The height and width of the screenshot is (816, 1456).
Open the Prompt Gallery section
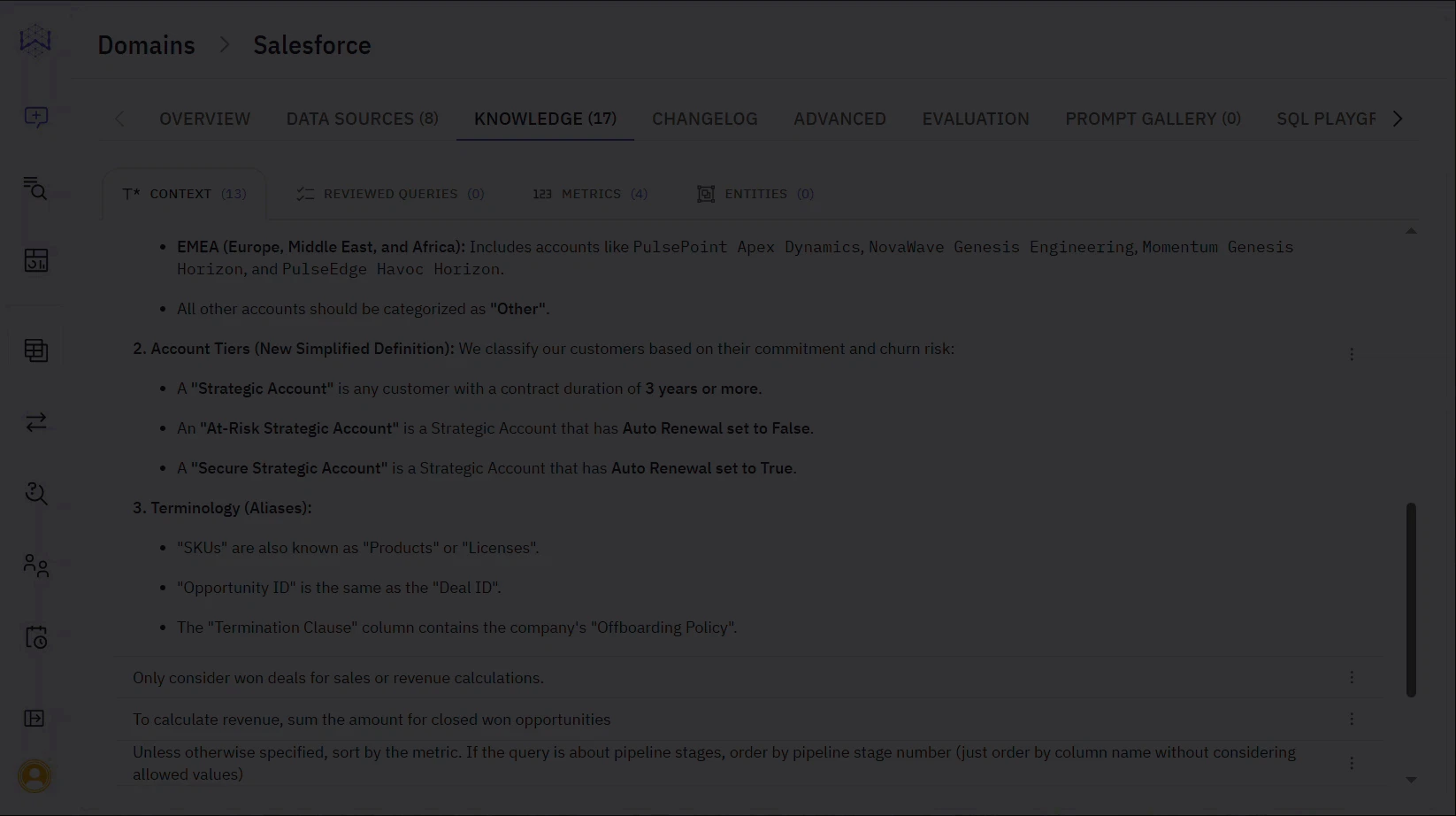coord(1153,118)
